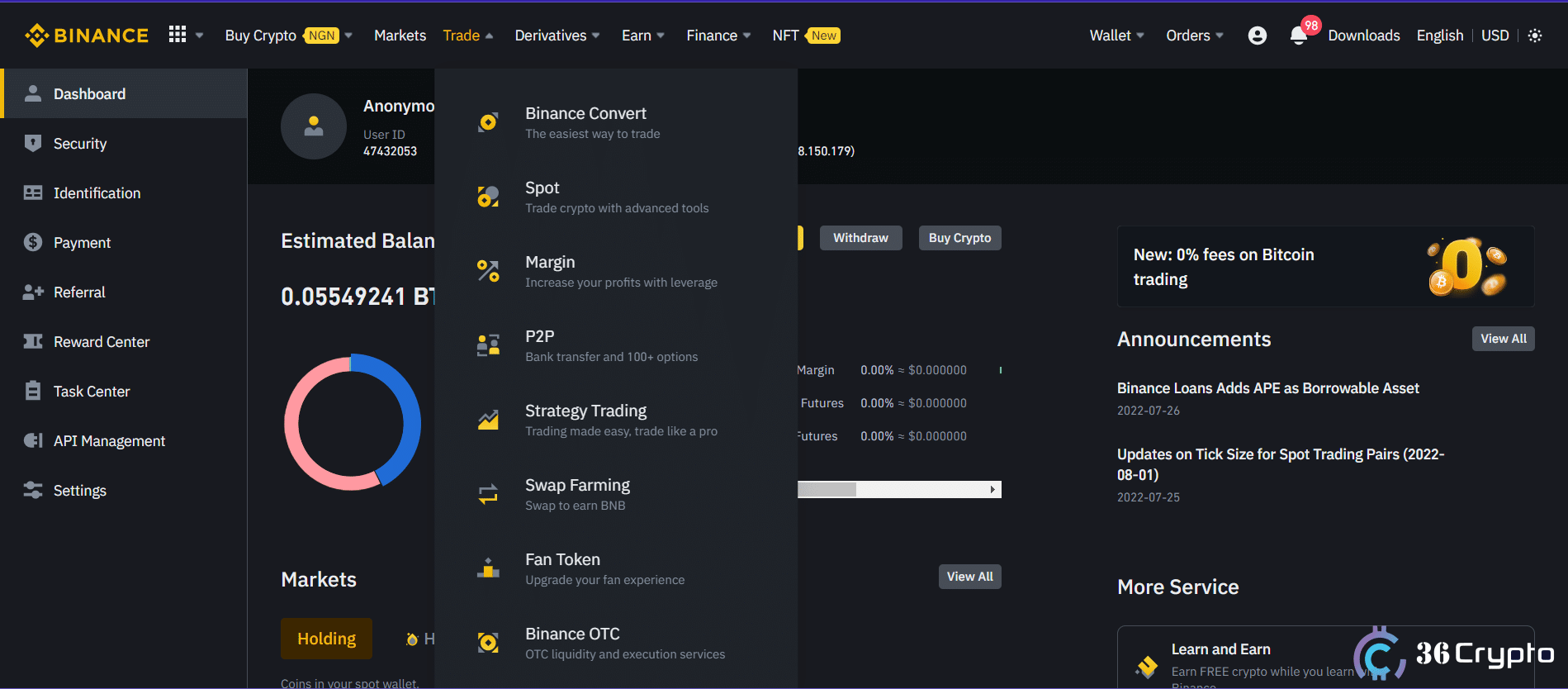The height and width of the screenshot is (689, 1568).
Task: Collapse the Trade menu
Action: click(467, 36)
